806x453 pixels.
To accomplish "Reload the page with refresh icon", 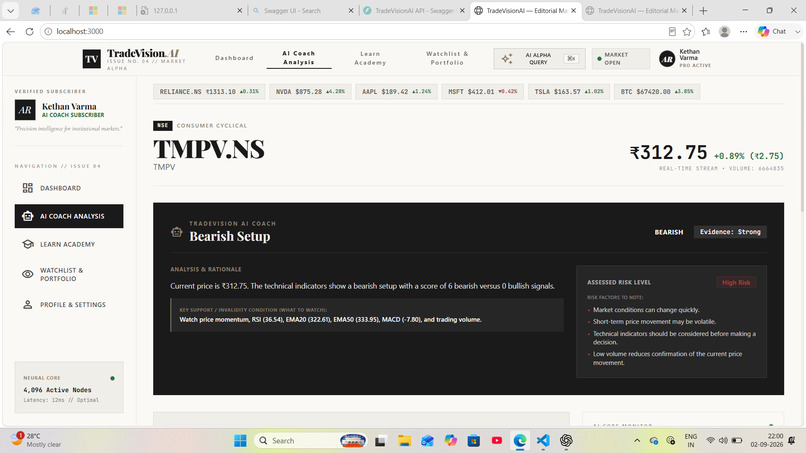I will (29, 31).
